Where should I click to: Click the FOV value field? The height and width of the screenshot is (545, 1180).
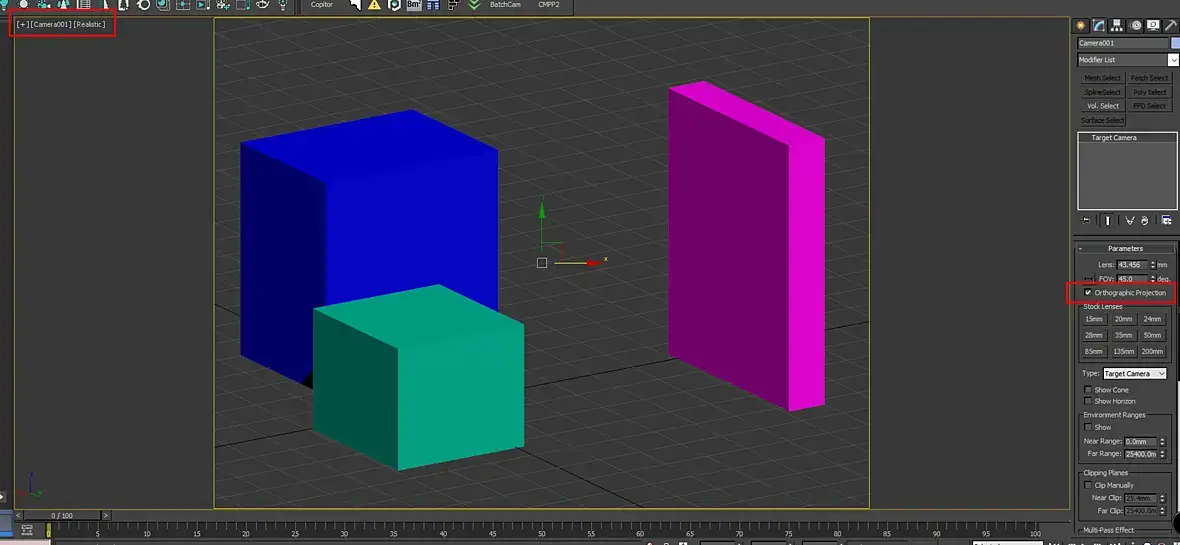(x=1133, y=279)
